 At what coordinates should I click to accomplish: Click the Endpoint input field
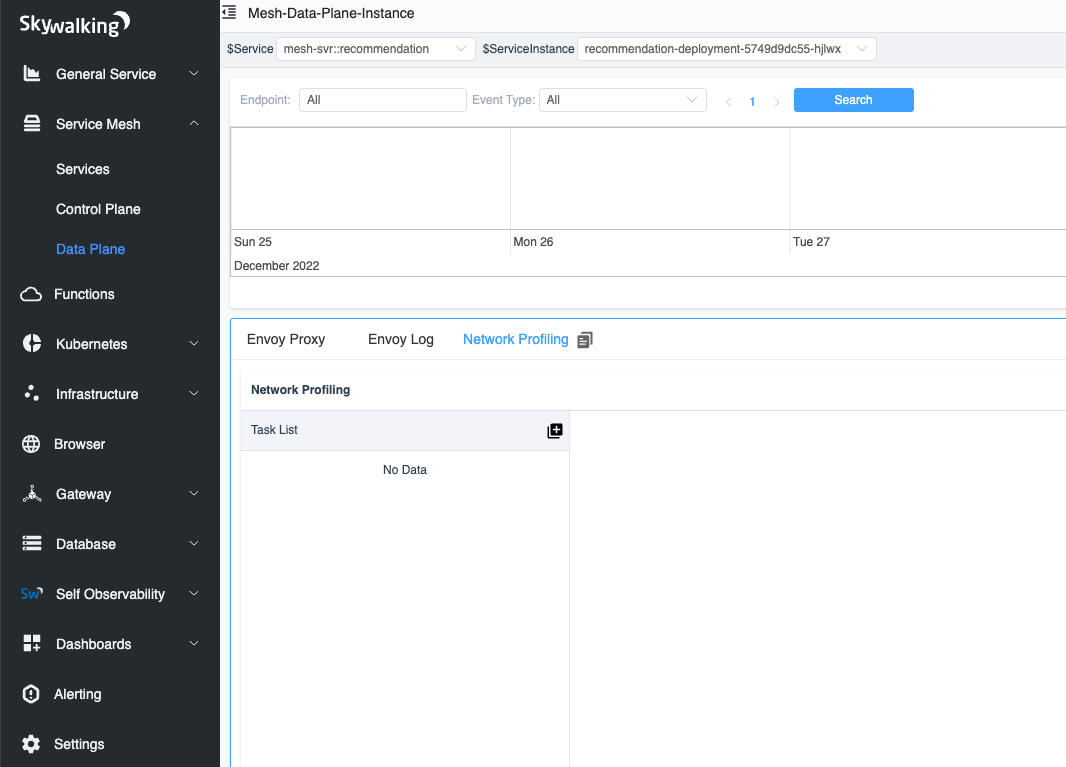[382, 100]
